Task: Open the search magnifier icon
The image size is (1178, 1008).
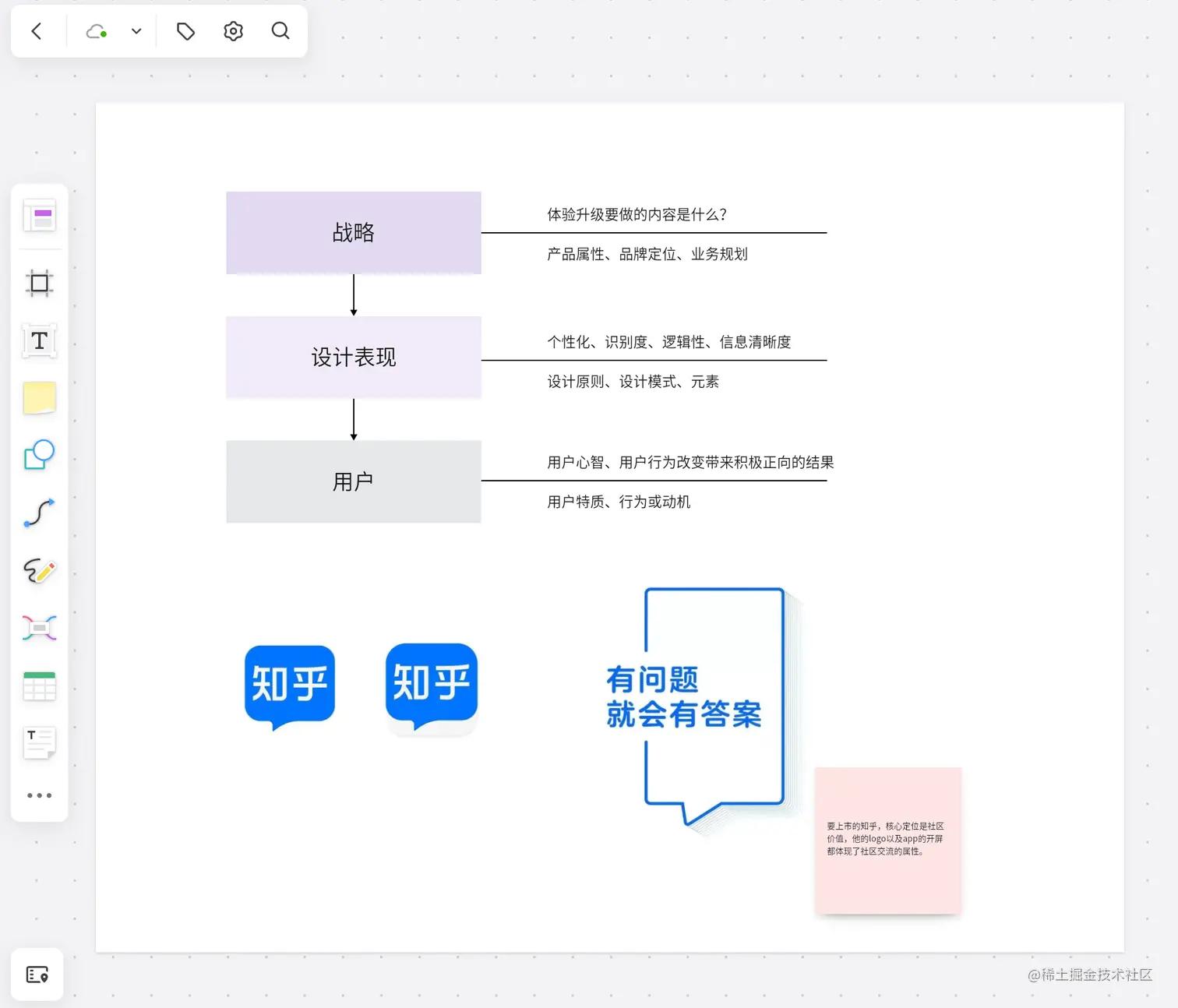Action: click(x=280, y=31)
